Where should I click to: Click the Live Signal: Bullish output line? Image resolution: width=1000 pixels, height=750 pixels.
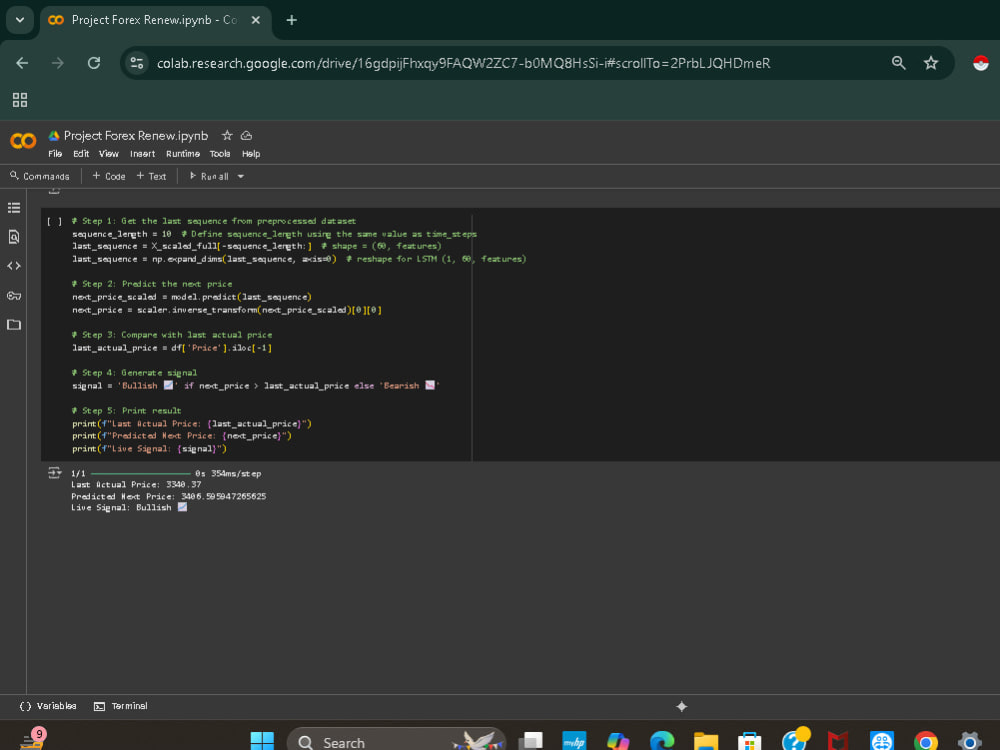pos(129,507)
